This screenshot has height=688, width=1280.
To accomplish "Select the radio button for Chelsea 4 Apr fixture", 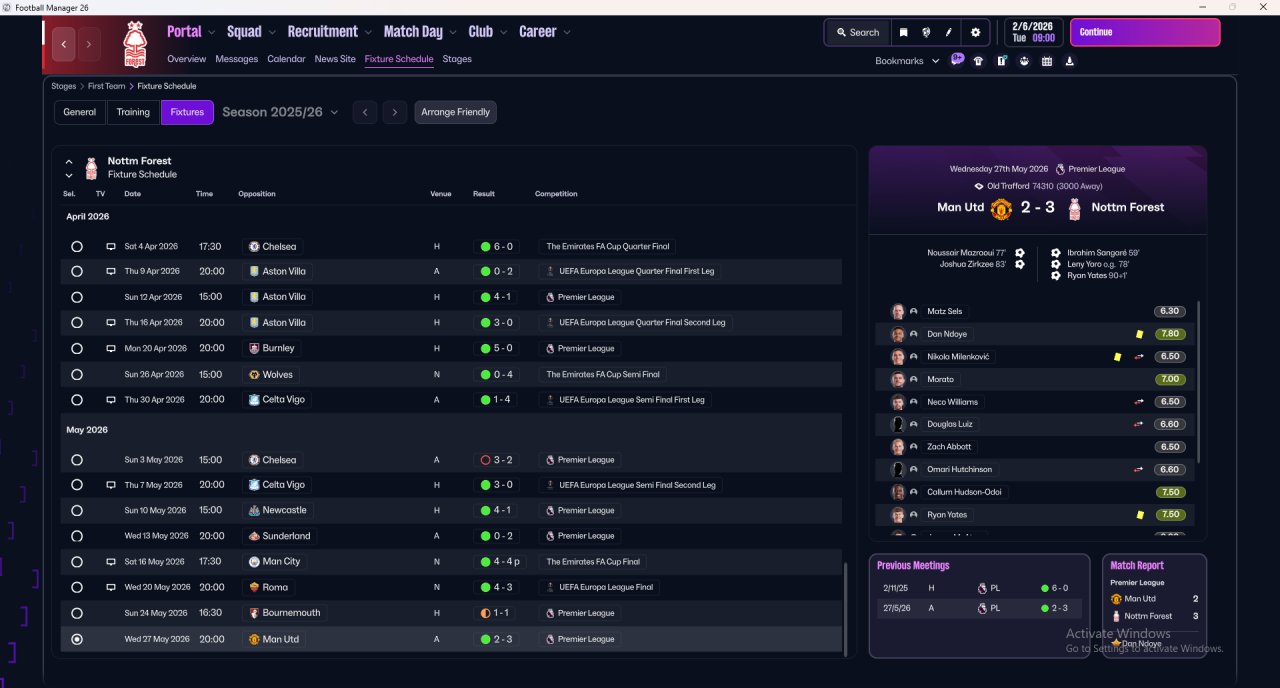I will (x=77, y=246).
